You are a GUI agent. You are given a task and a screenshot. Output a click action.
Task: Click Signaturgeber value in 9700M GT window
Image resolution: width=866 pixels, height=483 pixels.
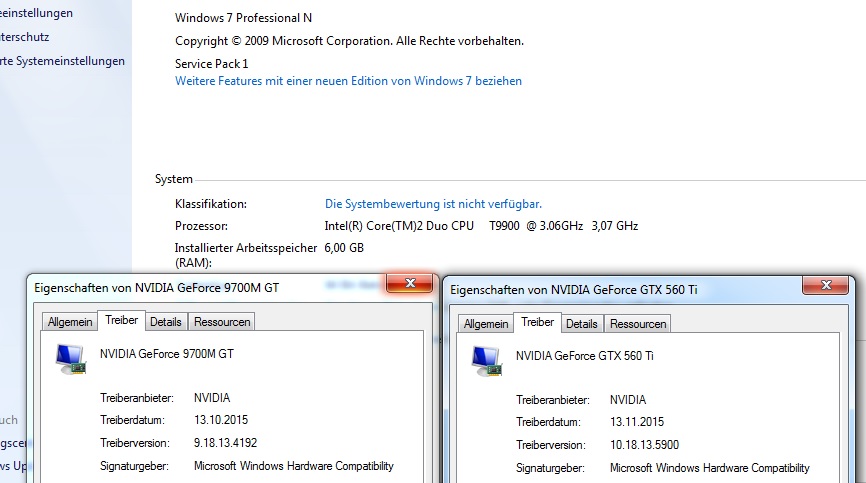pyautogui.click(x=294, y=466)
